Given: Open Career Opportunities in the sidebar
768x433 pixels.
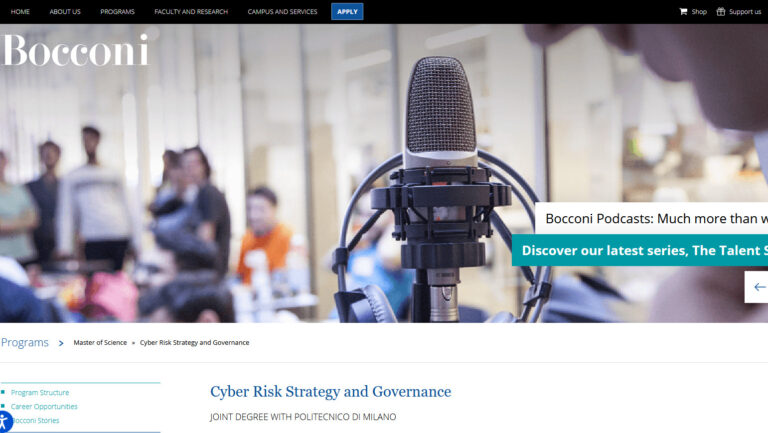Looking at the screenshot, I should click(44, 407).
